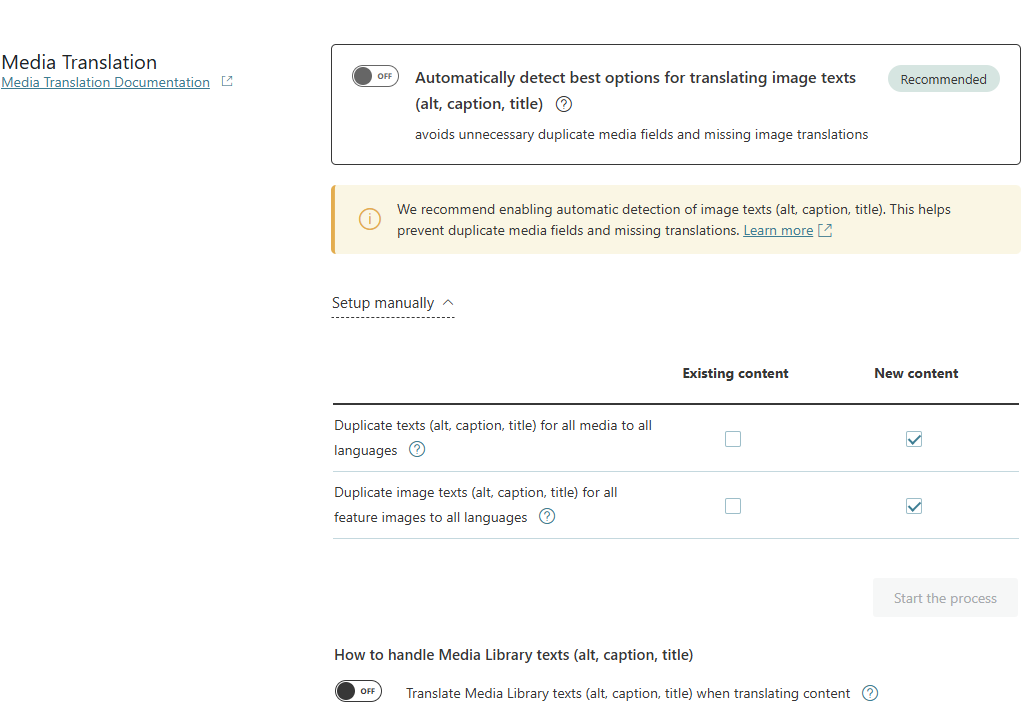Open help for duplicating texts for all media
The image size is (1036, 720).
417,450
